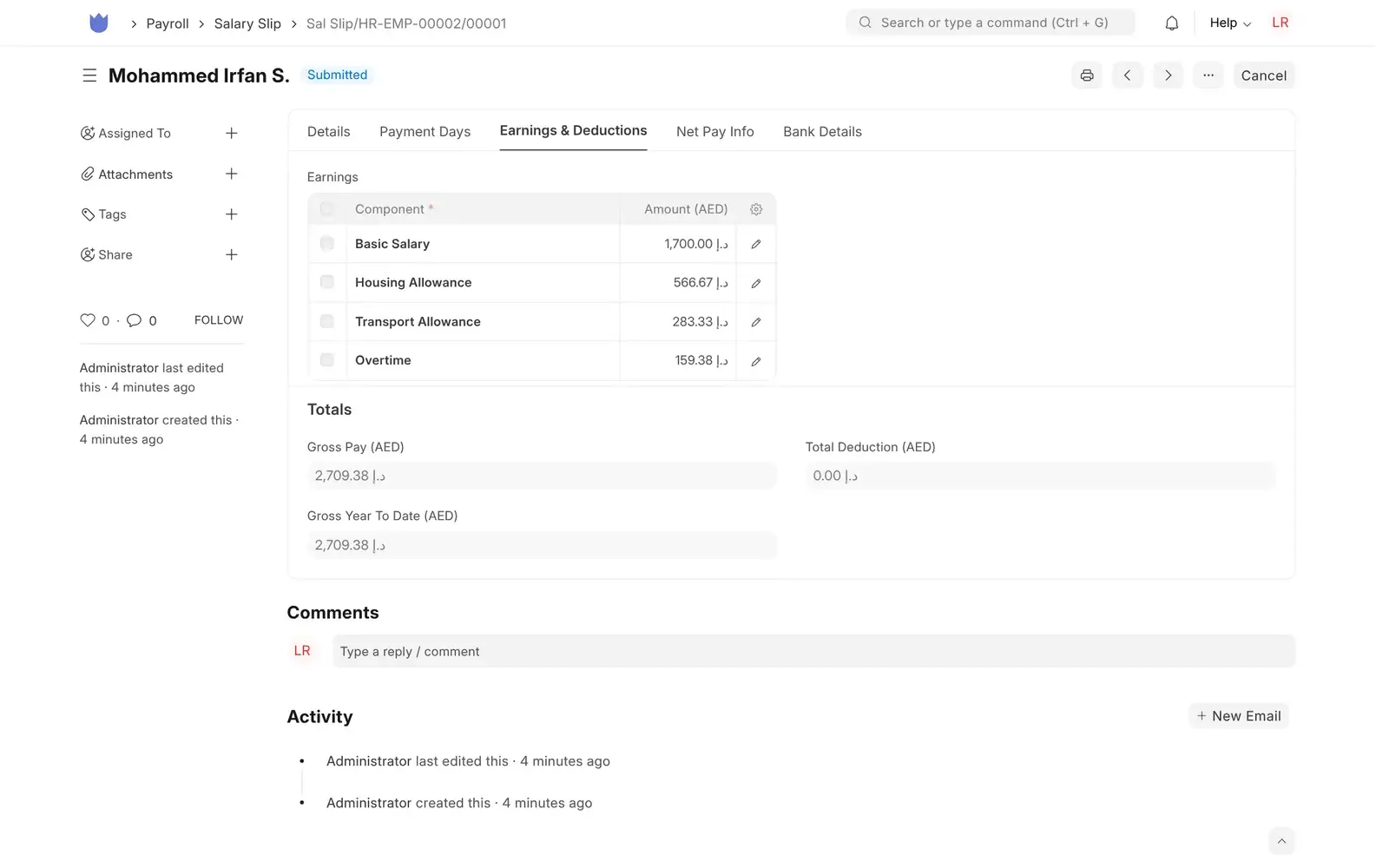Image resolution: width=1389 pixels, height=868 pixels.
Task: Open the LR user avatar menu
Action: click(1280, 23)
